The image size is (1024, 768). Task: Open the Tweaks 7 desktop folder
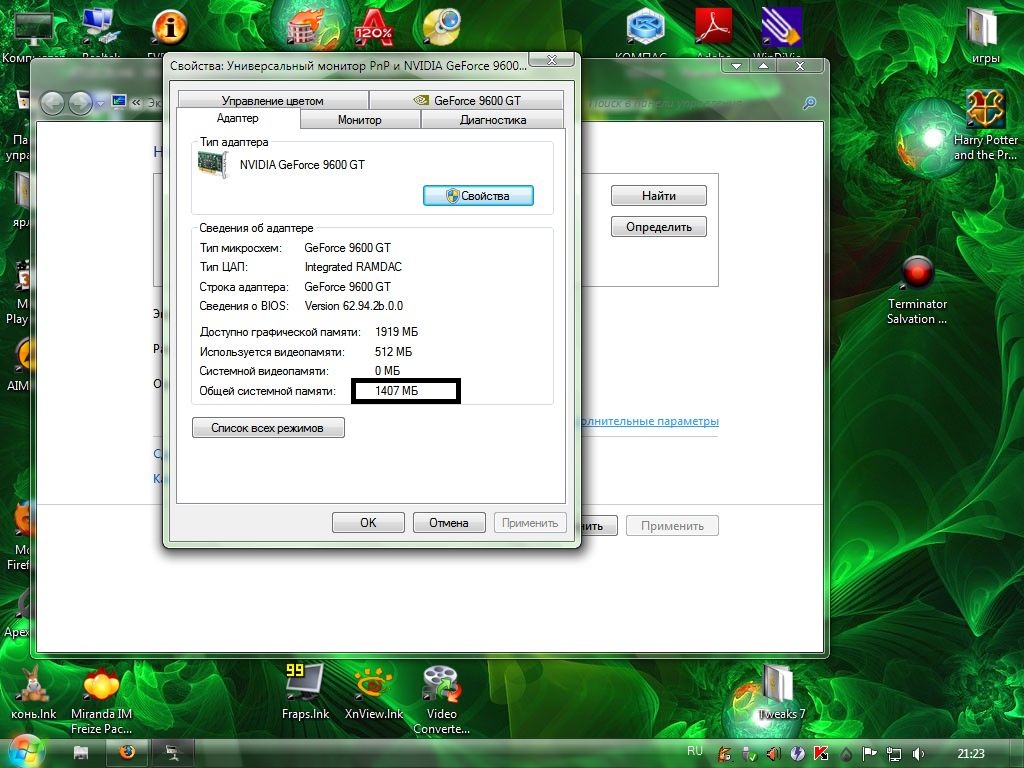778,685
